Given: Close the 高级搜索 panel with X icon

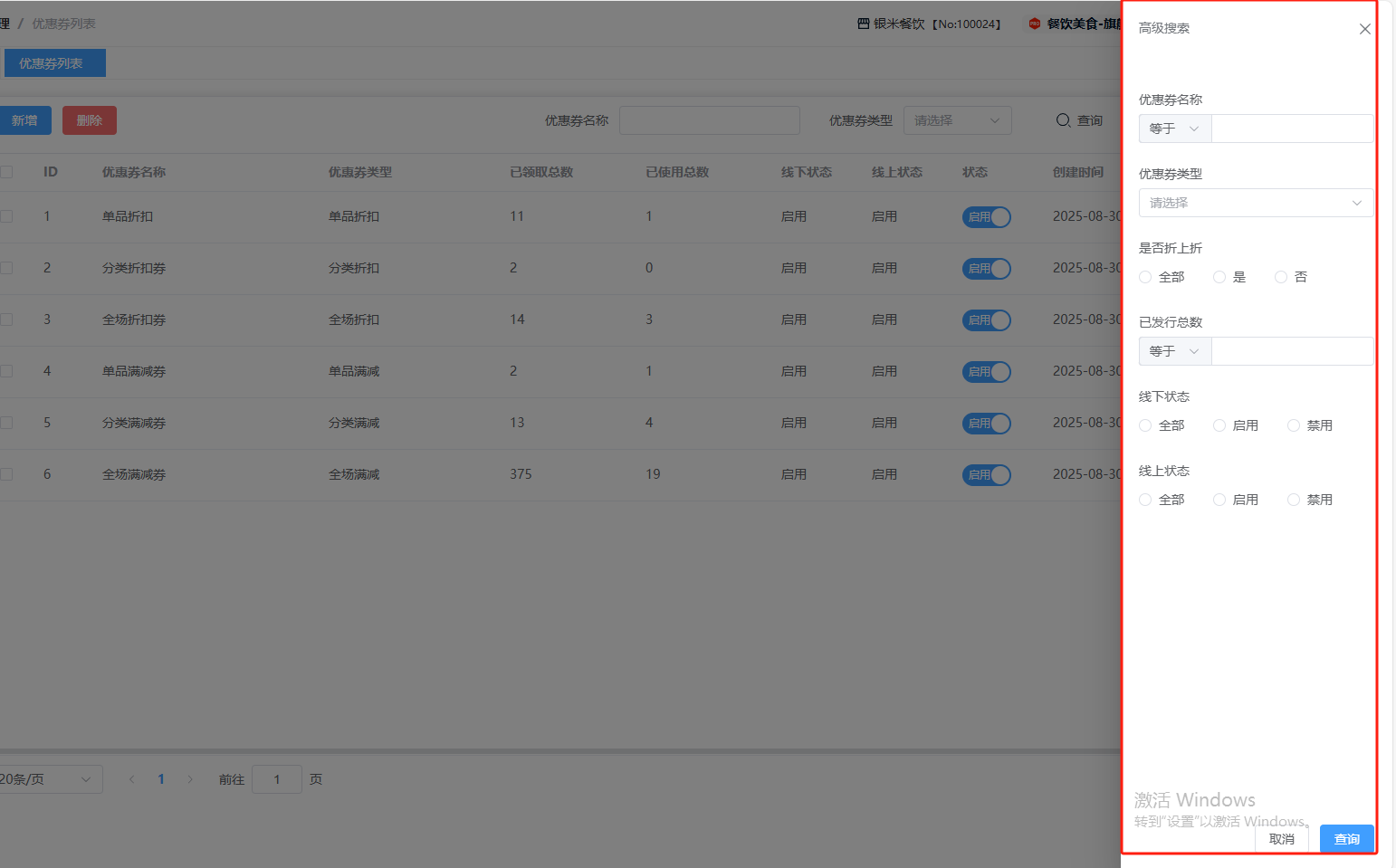Looking at the screenshot, I should point(1364,29).
